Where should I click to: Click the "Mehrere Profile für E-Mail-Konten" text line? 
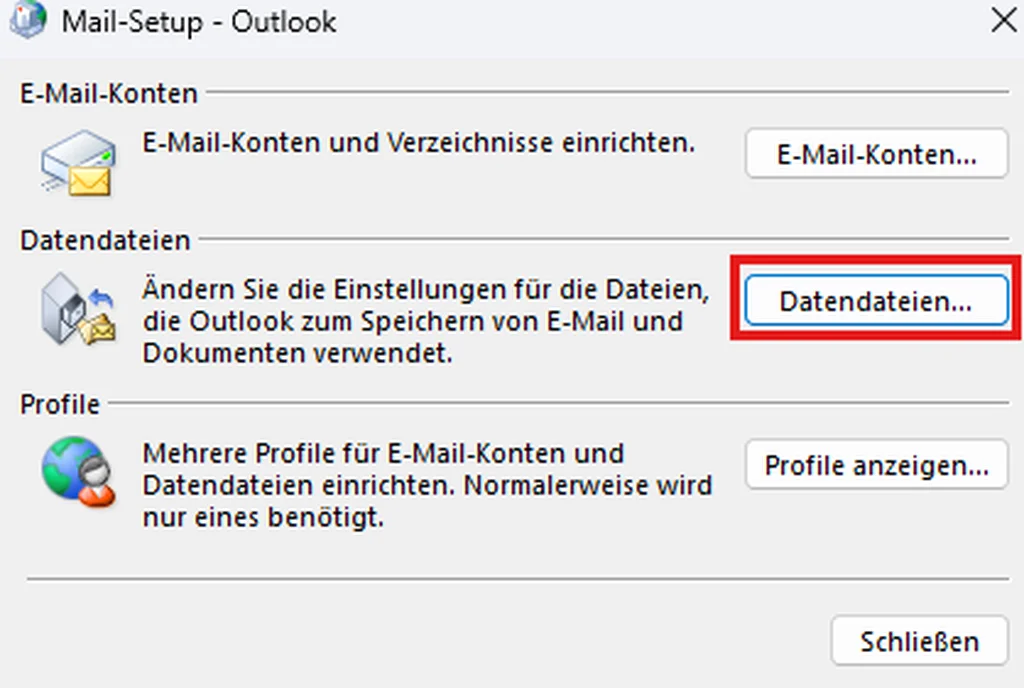click(384, 453)
